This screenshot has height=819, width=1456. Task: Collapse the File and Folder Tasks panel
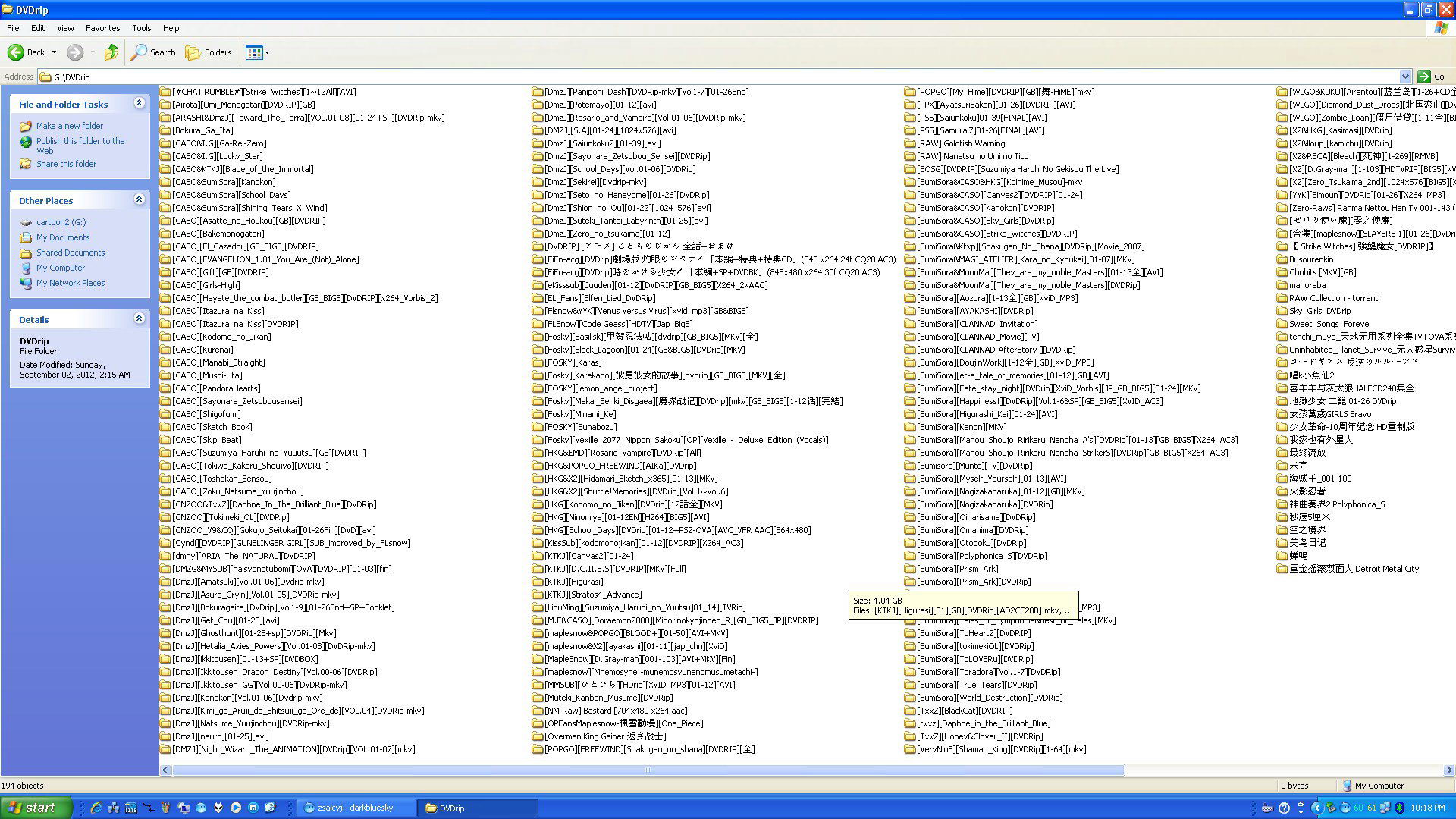pyautogui.click(x=139, y=103)
